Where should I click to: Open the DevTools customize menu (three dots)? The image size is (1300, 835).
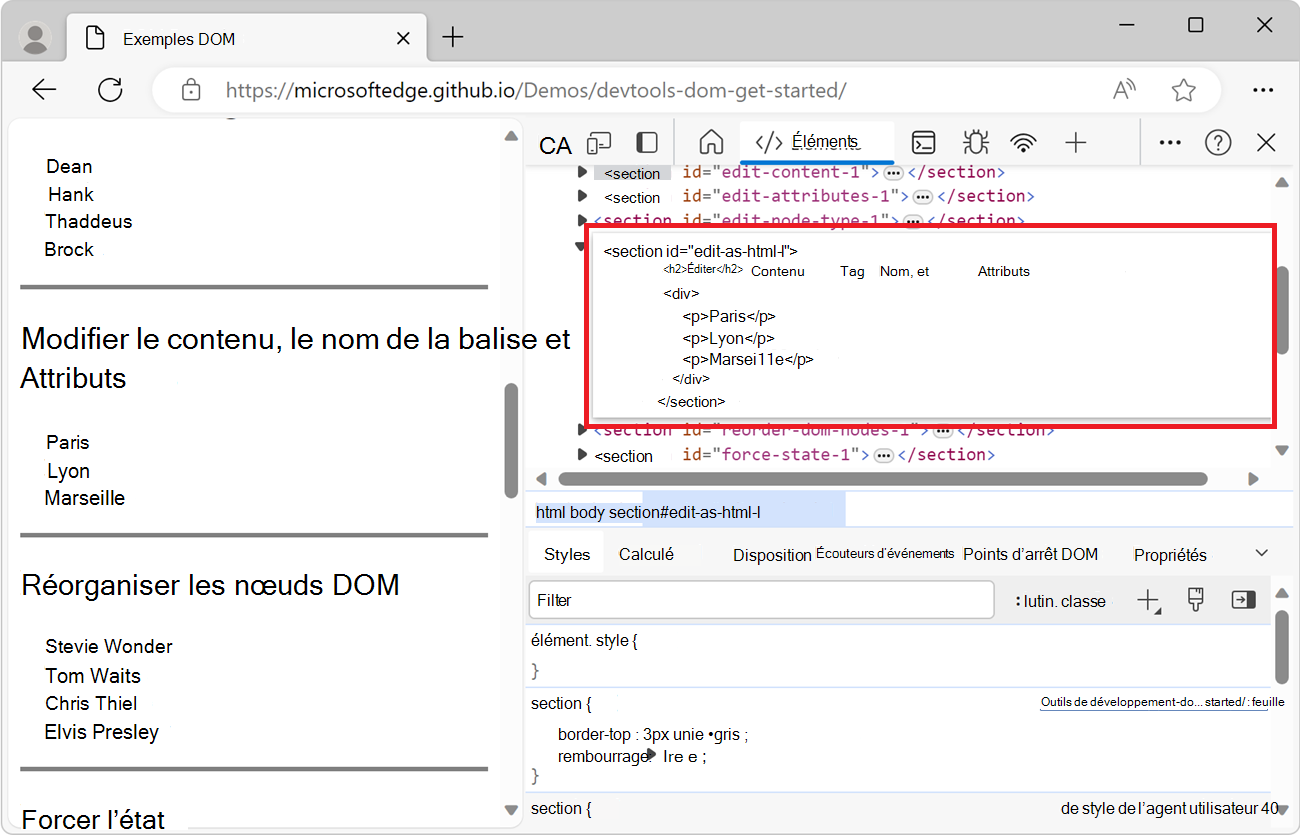(x=1169, y=143)
